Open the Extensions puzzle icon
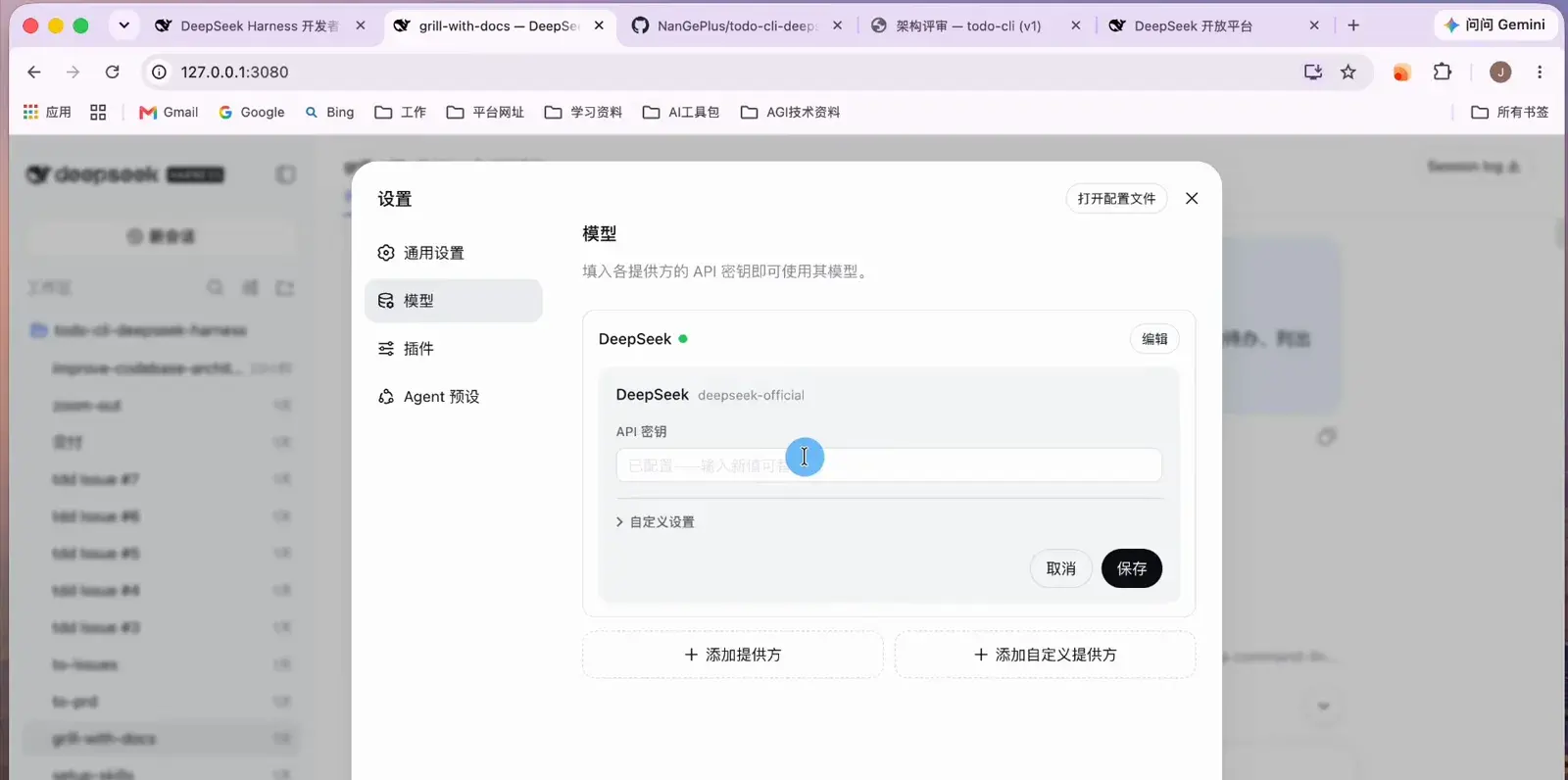 [1443, 72]
